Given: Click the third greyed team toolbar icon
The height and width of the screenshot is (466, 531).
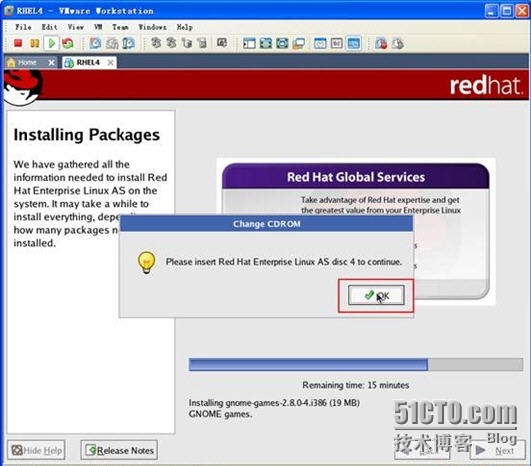Looking at the screenshot, I should 187,43.
